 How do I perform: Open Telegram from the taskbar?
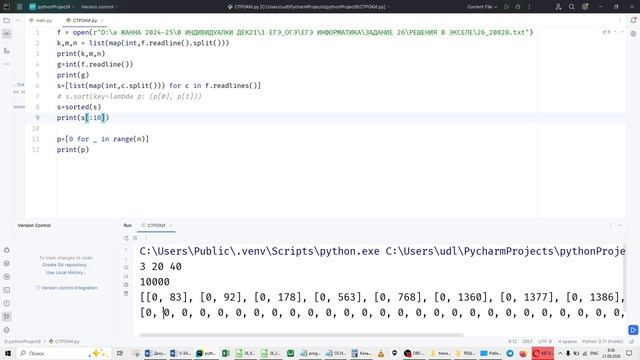click(510, 353)
